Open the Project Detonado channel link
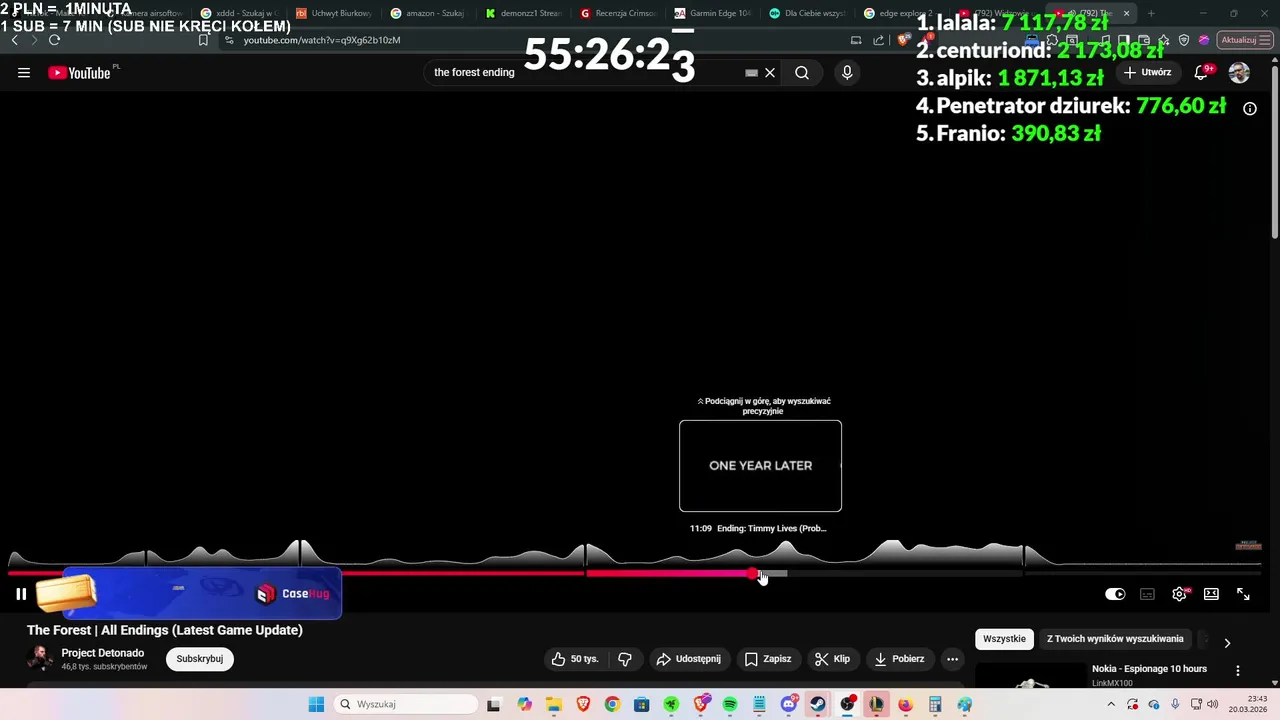 pyautogui.click(x=103, y=653)
